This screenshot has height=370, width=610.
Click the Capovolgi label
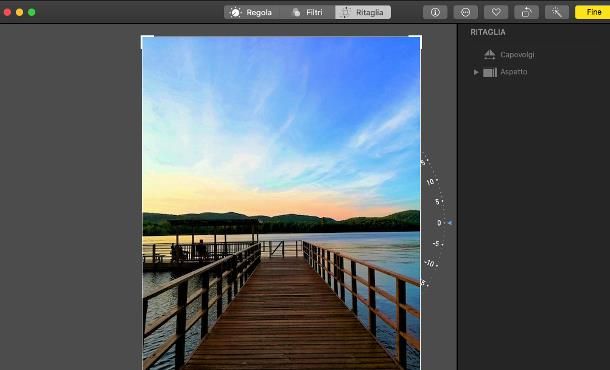tap(517, 54)
